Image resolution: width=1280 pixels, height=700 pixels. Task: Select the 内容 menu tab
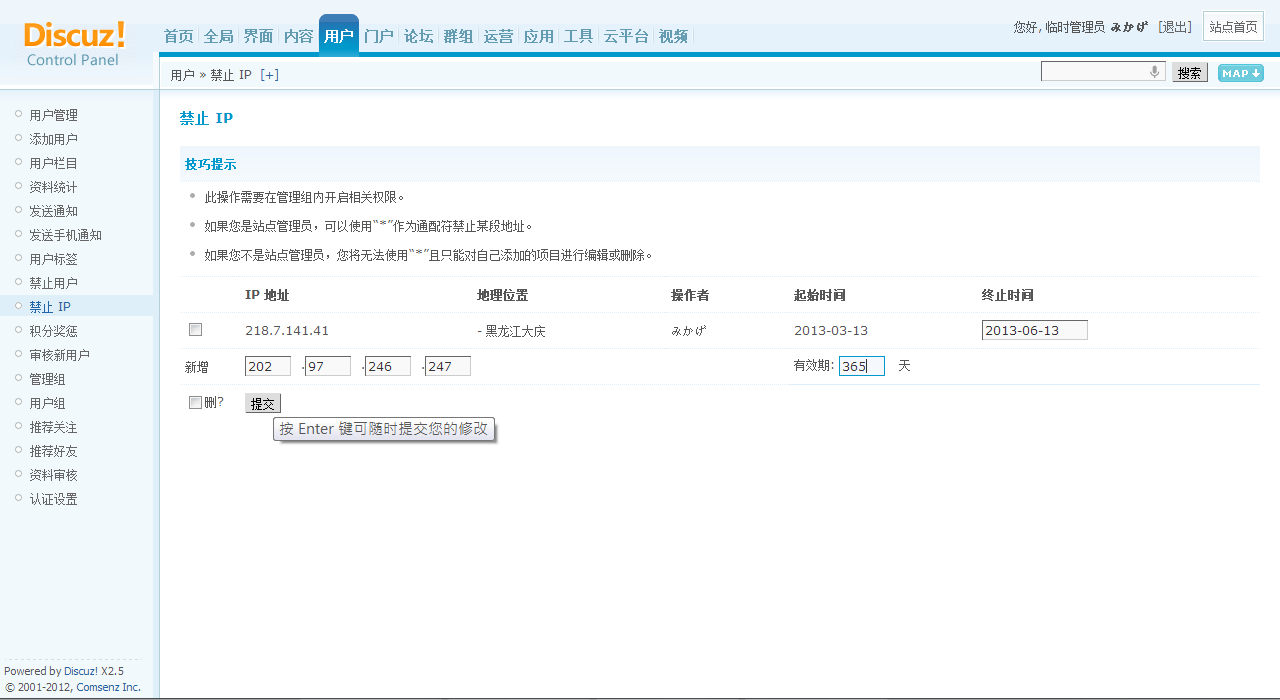click(299, 36)
